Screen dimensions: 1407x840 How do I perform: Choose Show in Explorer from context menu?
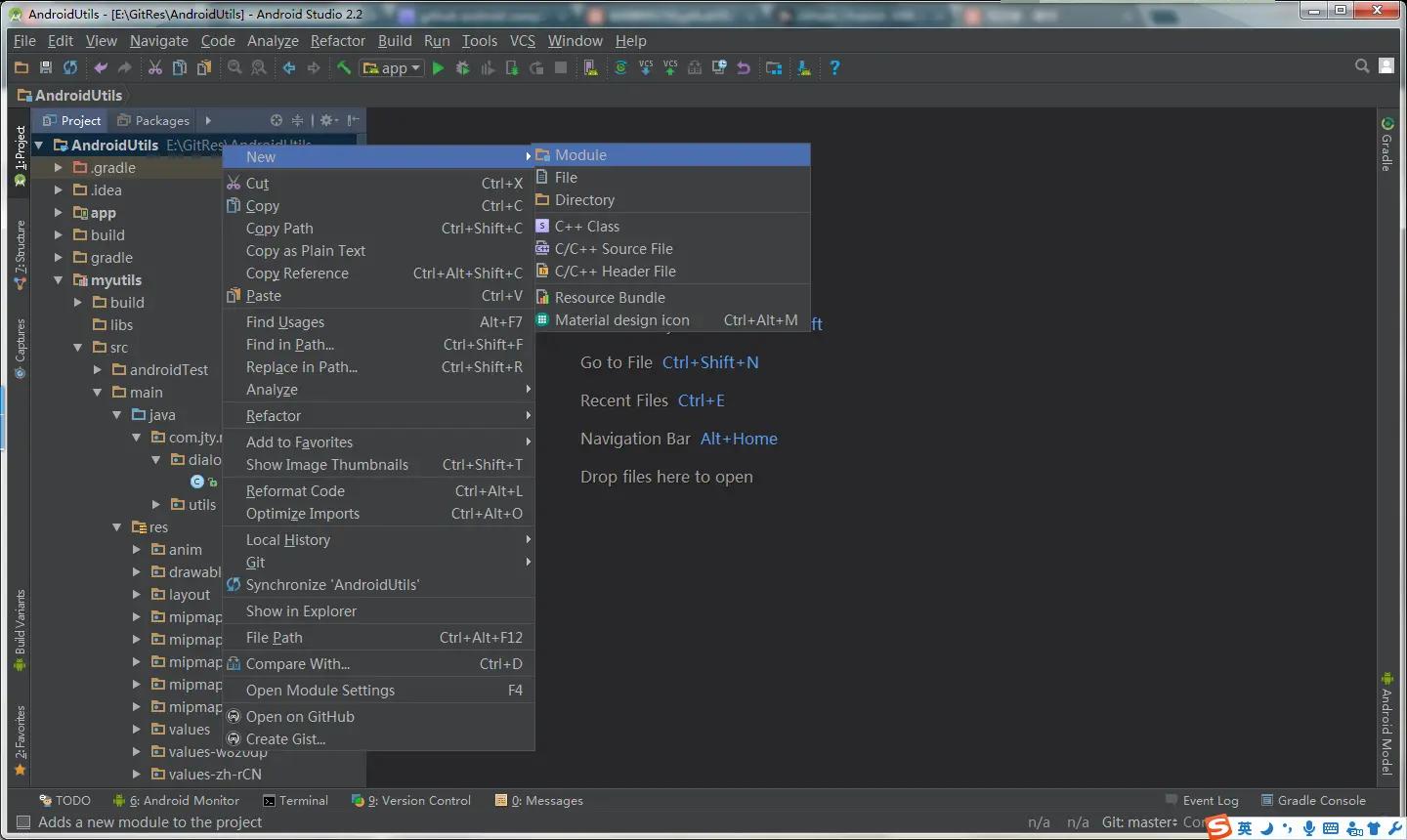[x=378, y=611]
